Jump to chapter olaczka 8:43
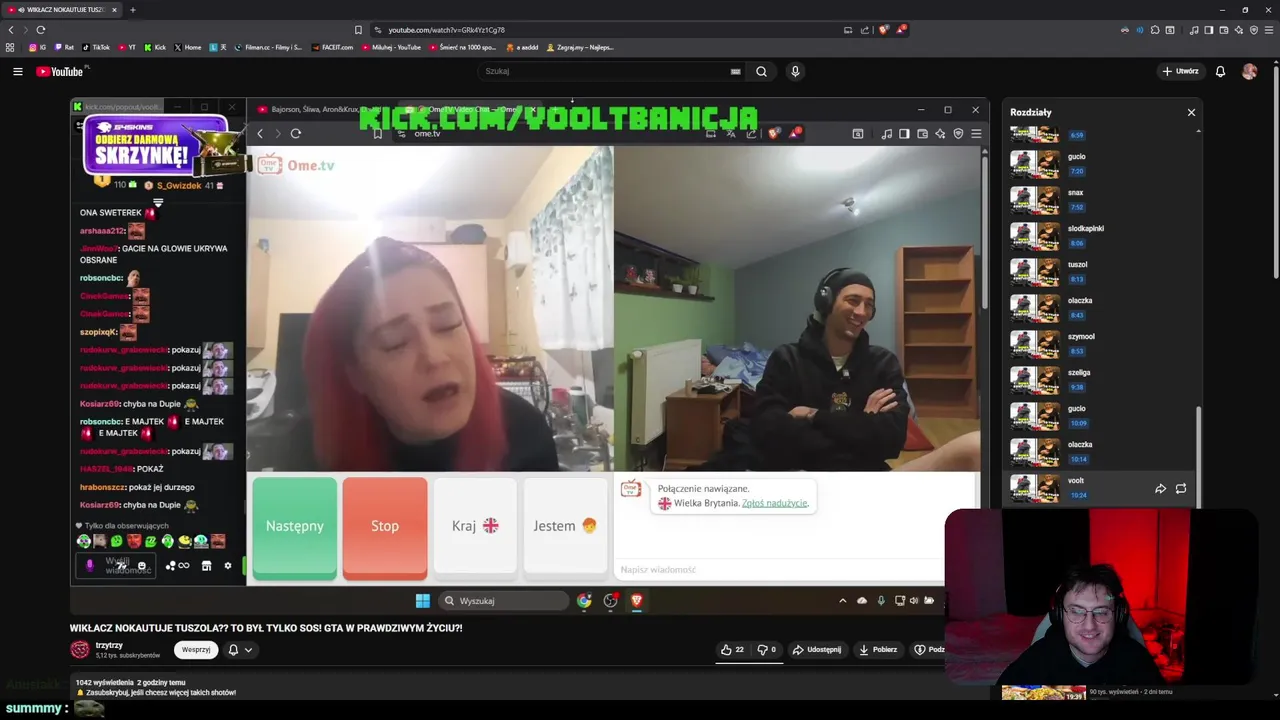Image resolution: width=1280 pixels, height=720 pixels. (x=1100, y=308)
